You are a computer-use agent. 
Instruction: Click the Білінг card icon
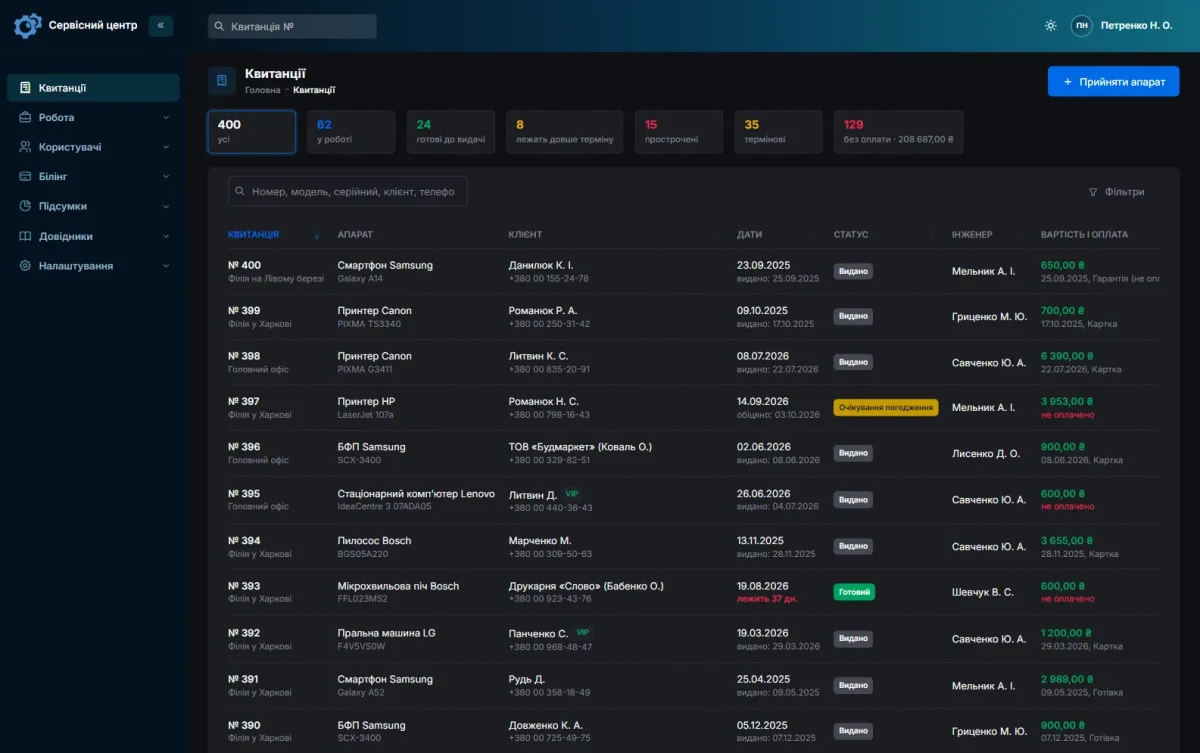[25, 176]
